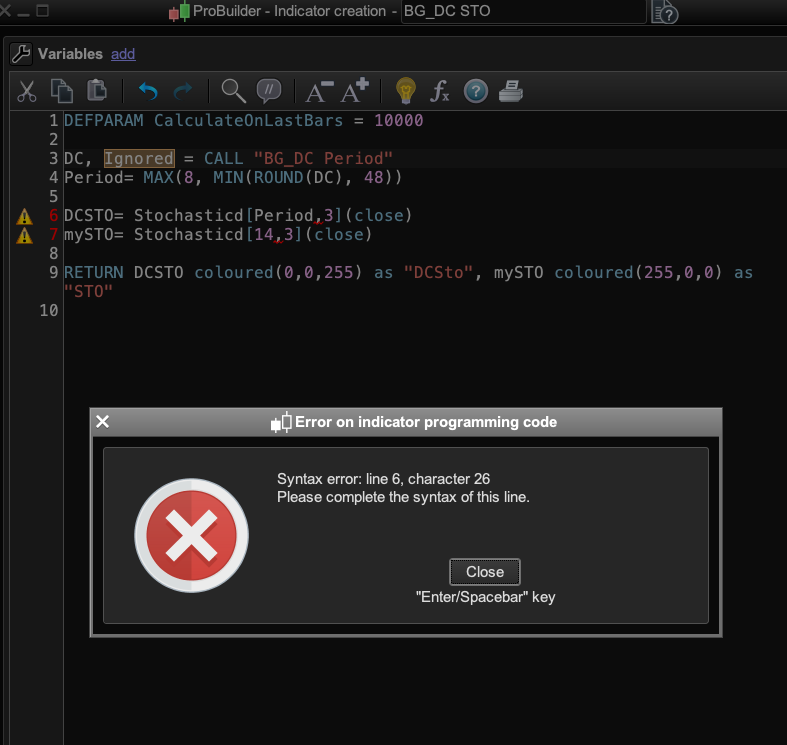
Task: Open the fx function insert tool
Action: 440,91
